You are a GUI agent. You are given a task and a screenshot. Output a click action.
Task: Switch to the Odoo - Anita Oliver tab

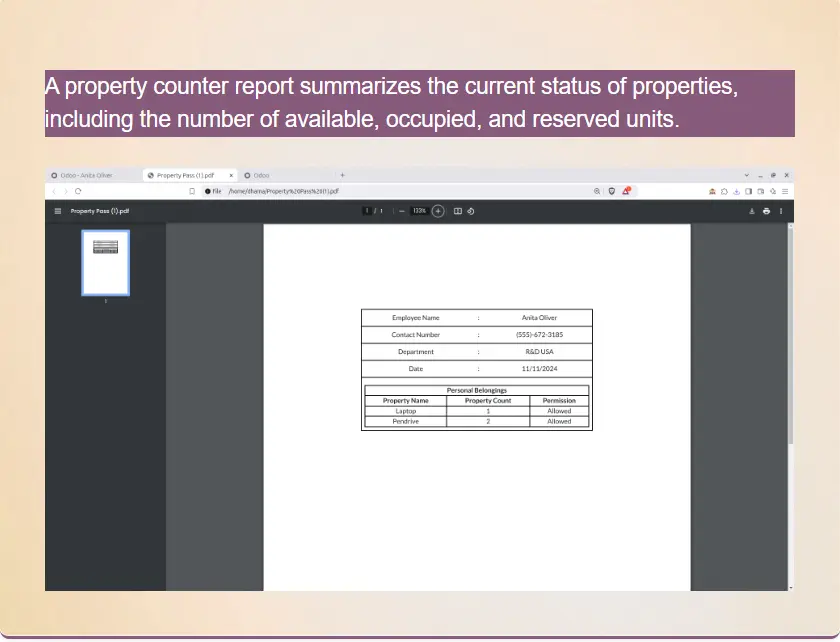click(87, 175)
